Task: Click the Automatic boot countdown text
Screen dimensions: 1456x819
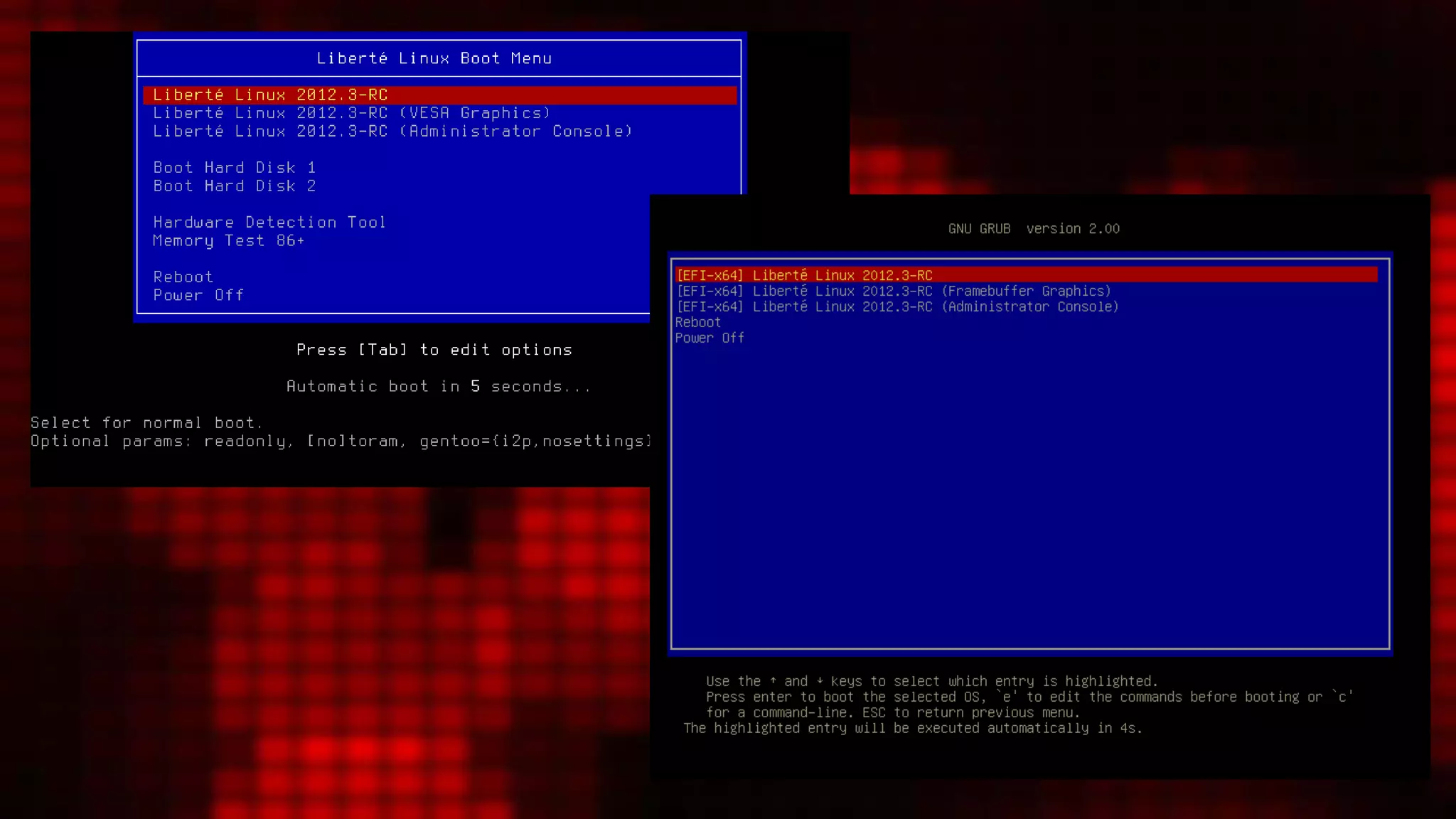Action: (x=439, y=387)
